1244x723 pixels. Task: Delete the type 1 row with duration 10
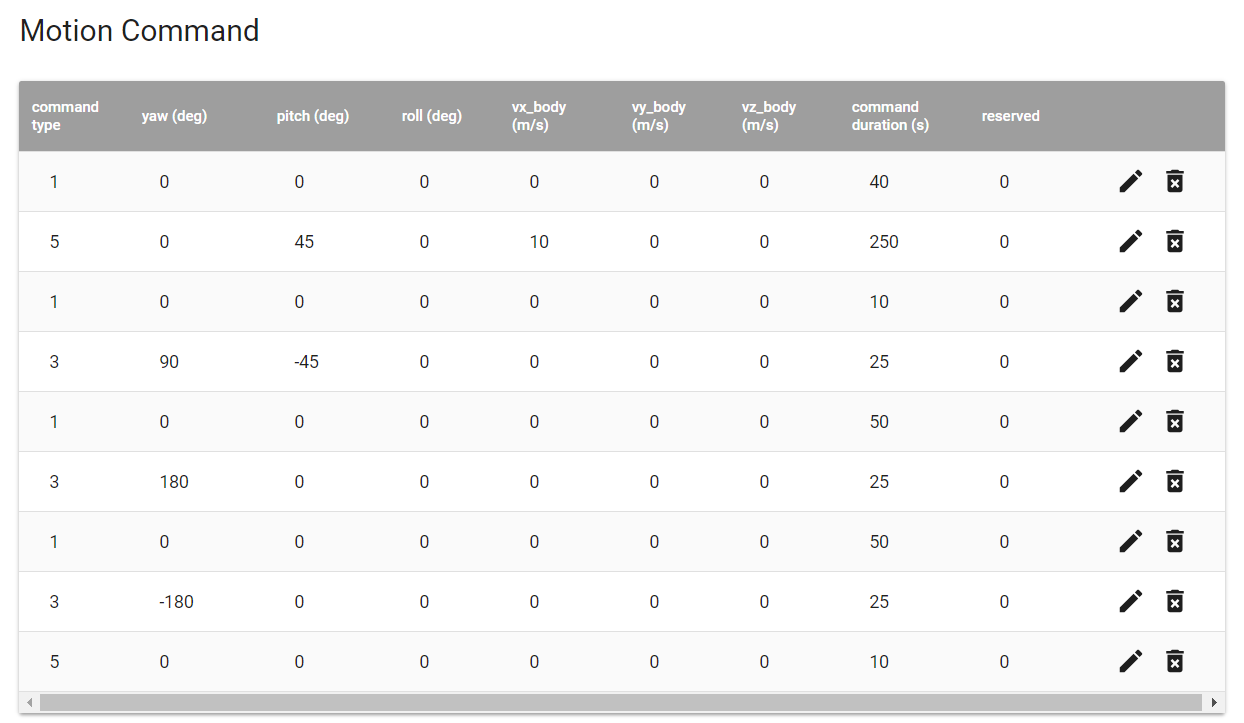[1175, 301]
